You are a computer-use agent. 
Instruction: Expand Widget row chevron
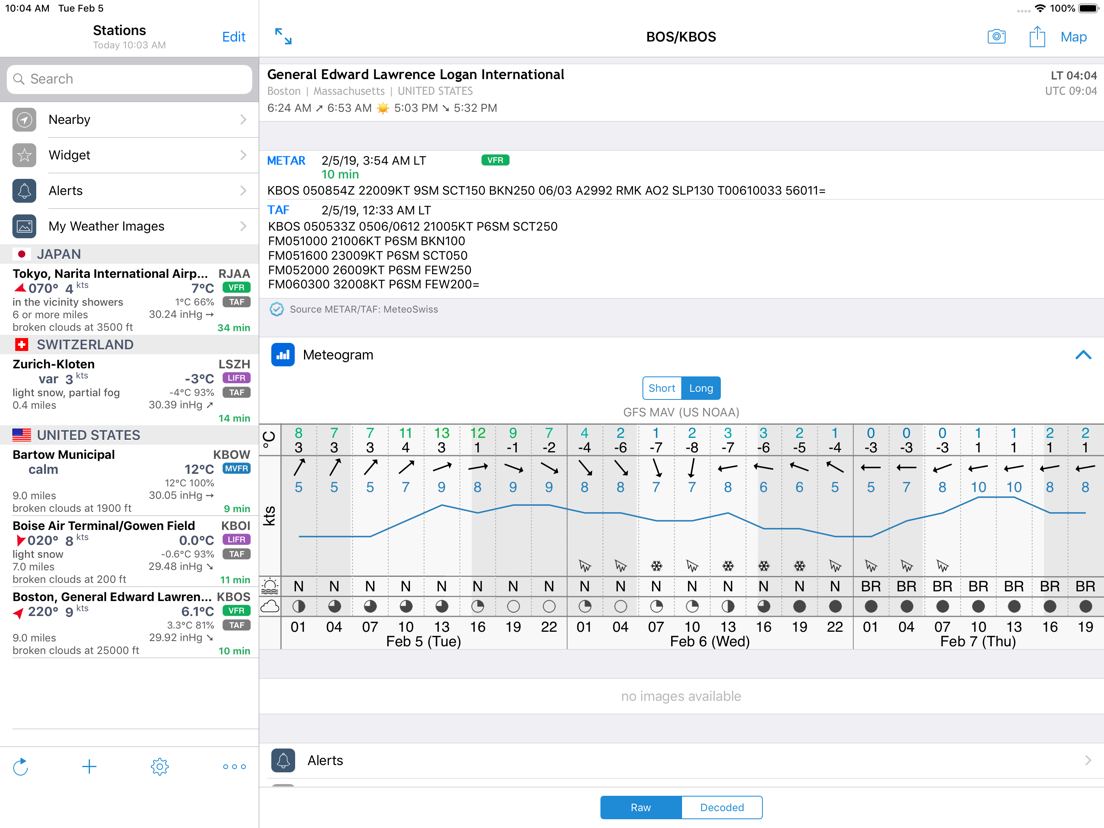point(243,155)
